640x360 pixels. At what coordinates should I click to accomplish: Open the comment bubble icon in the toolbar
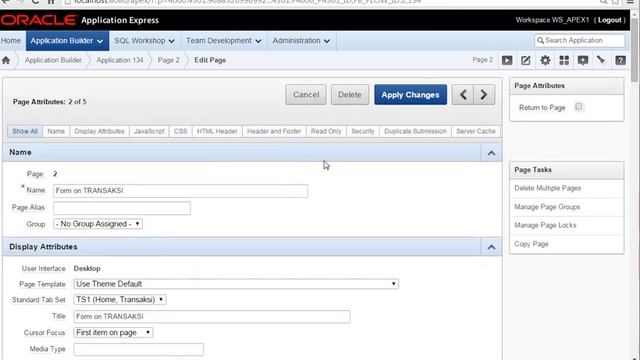tap(583, 60)
